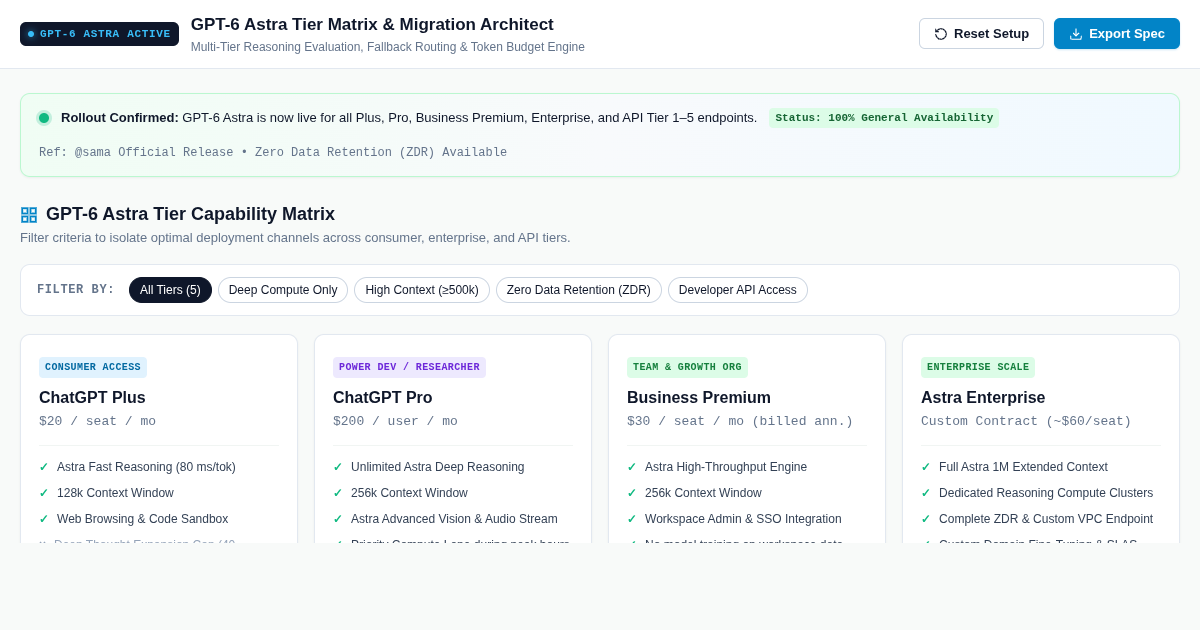Select the All Tiers (5) filter
This screenshot has height=630, width=1200.
170,290
